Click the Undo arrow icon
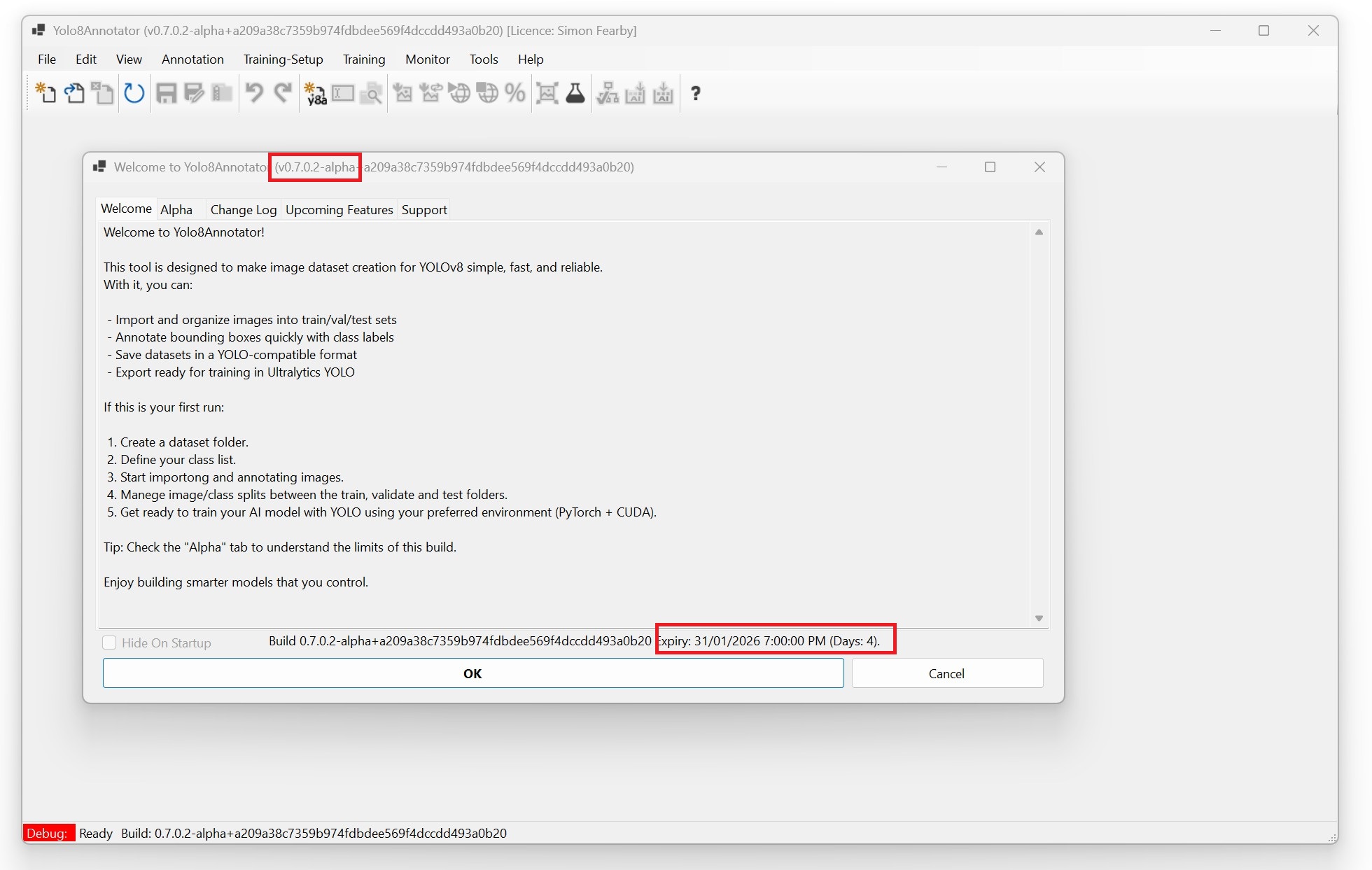 (x=254, y=93)
